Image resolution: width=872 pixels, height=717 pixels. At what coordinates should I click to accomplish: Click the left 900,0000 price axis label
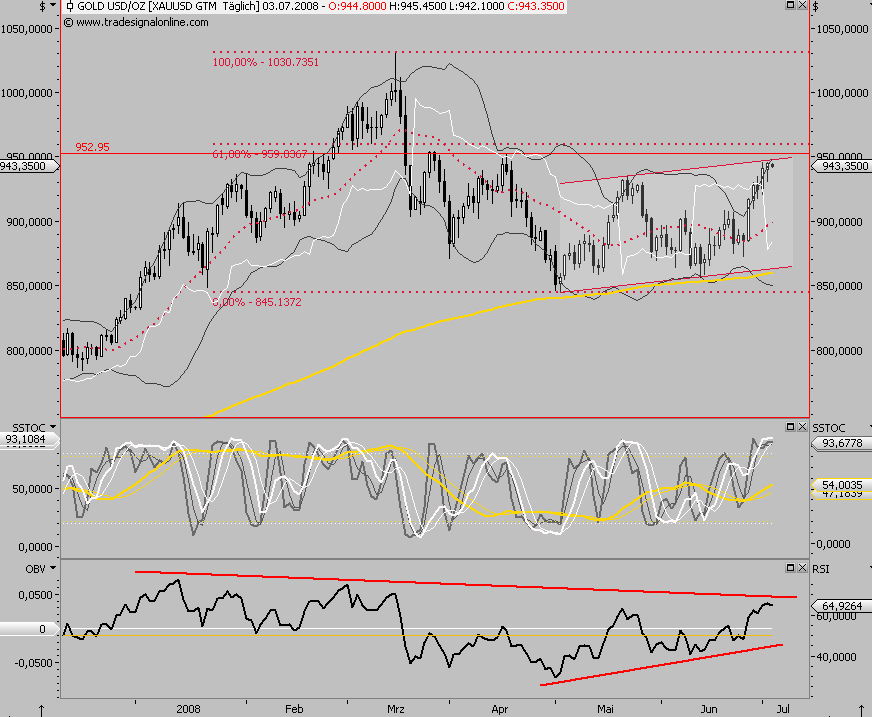(x=29, y=222)
